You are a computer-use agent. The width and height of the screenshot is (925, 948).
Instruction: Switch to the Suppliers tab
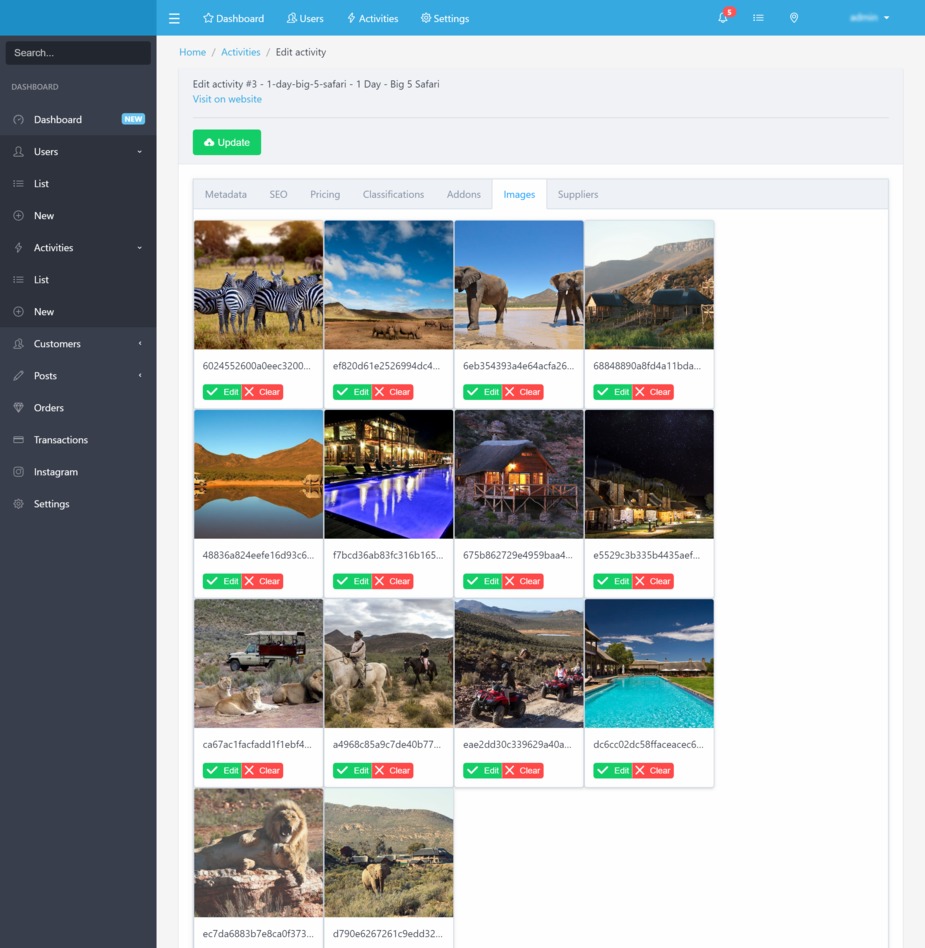(x=578, y=194)
